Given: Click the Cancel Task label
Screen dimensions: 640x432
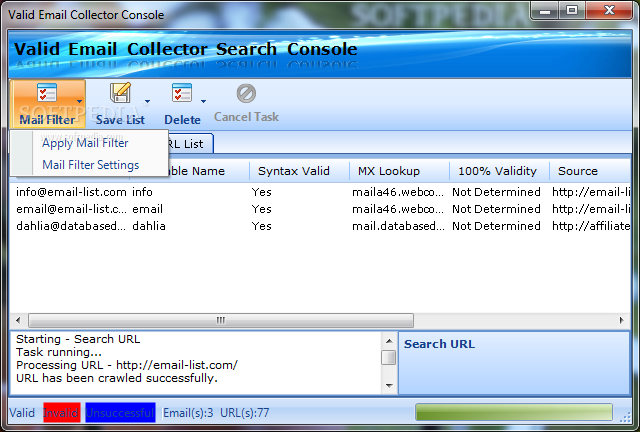Looking at the screenshot, I should point(246,117).
